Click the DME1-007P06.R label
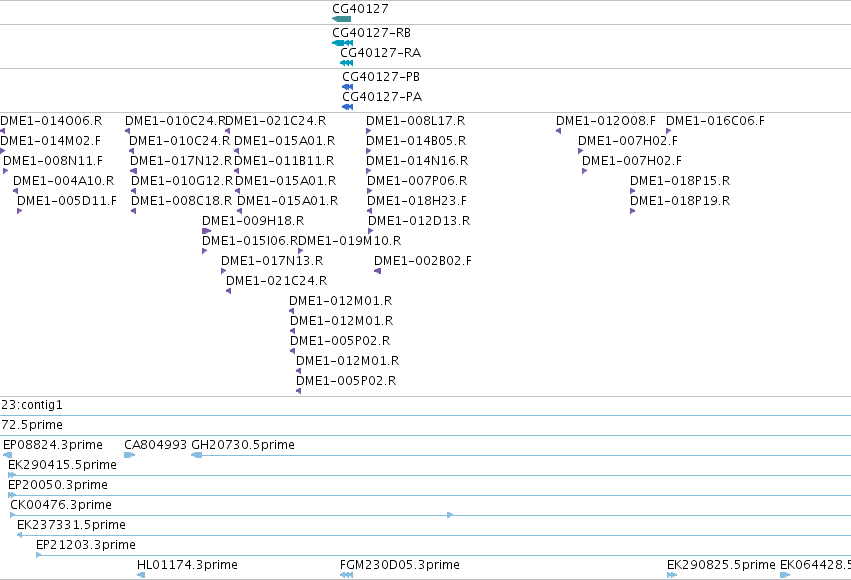Image resolution: width=851 pixels, height=580 pixels. pyautogui.click(x=417, y=181)
